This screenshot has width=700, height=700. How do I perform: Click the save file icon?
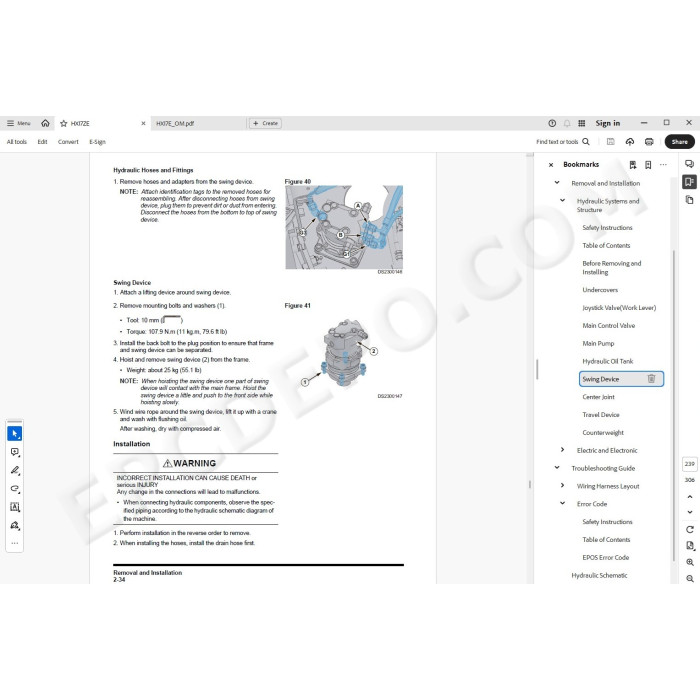pyautogui.click(x=610, y=142)
